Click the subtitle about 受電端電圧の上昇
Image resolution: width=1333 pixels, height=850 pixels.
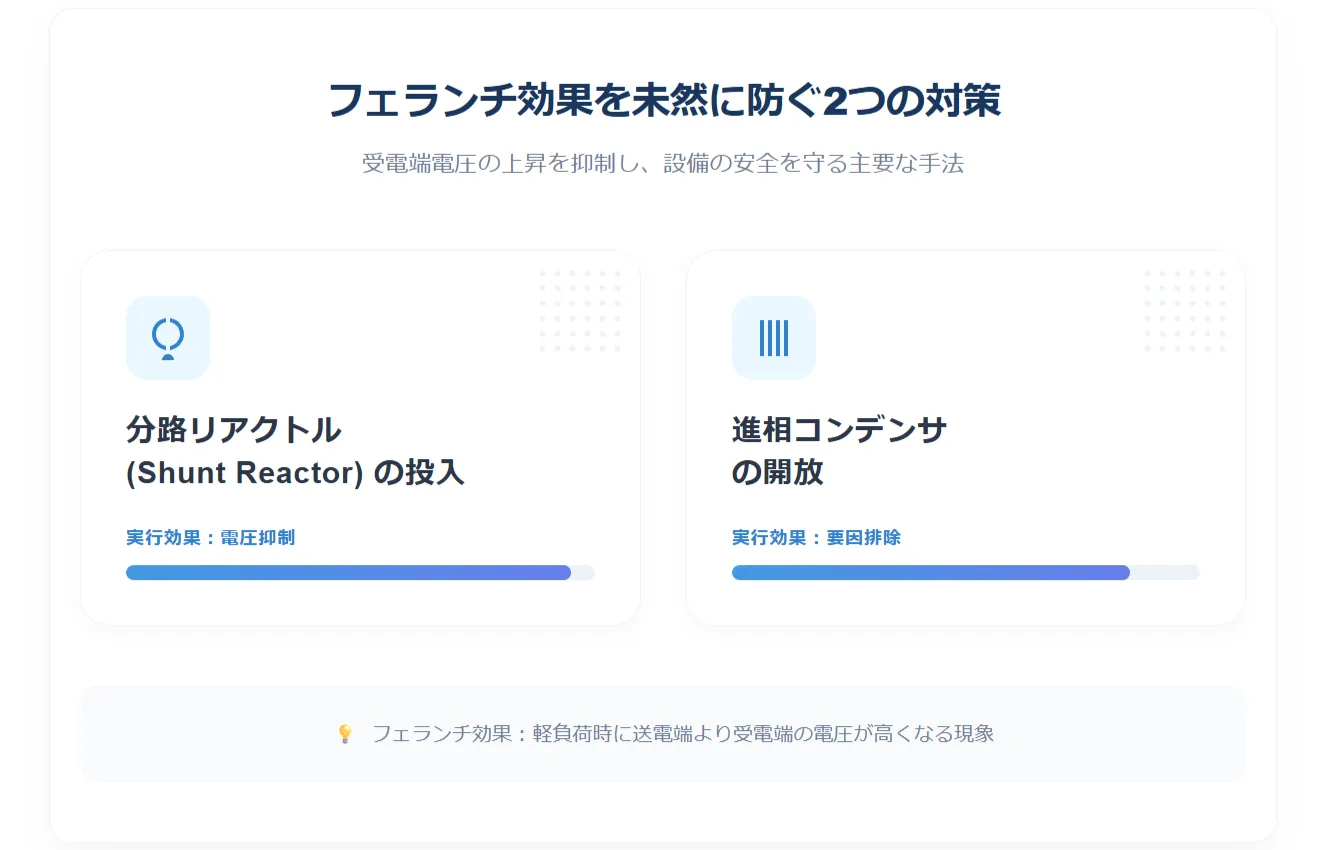point(663,164)
